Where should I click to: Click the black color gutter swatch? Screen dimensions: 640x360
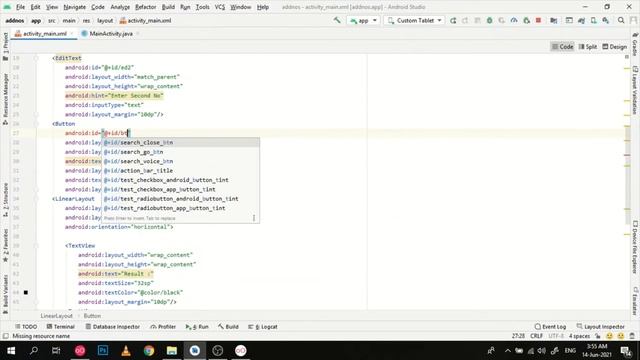26,292
